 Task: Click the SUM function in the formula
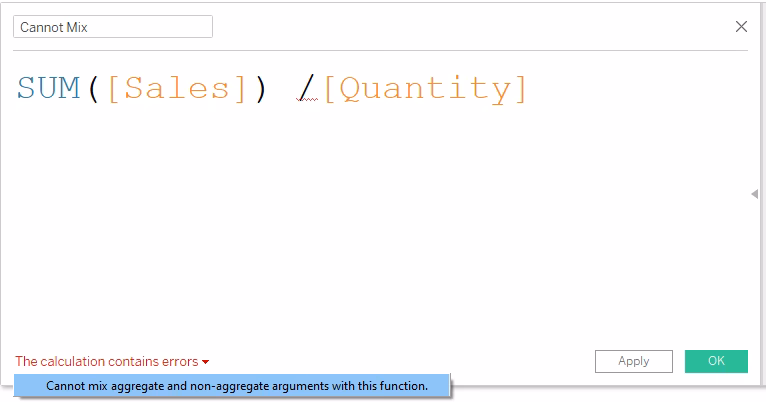pyautogui.click(x=48, y=88)
